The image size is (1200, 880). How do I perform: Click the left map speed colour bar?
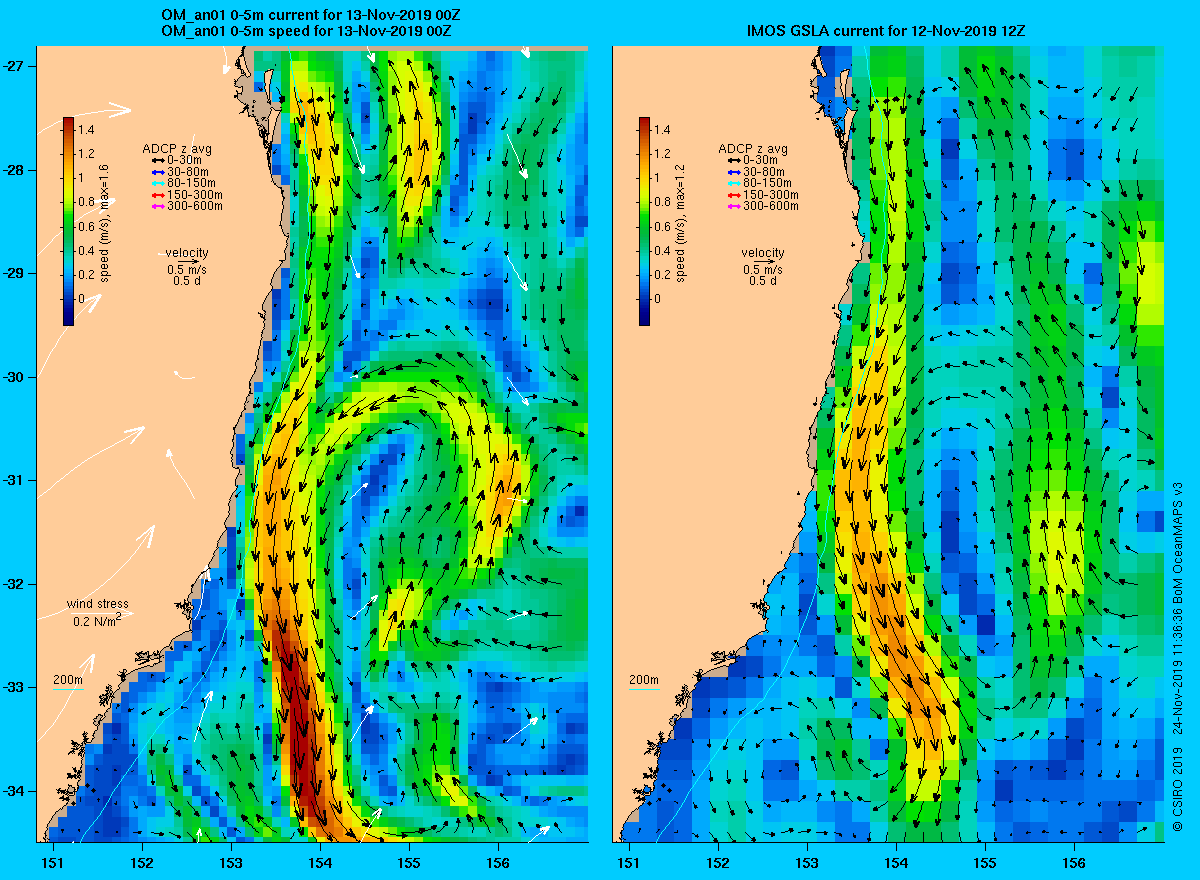coord(68,221)
